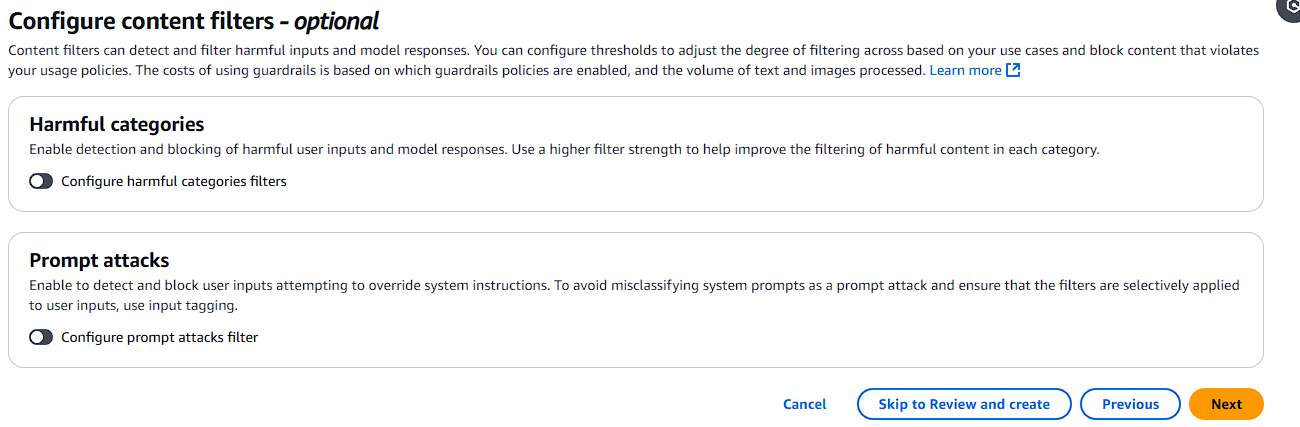This screenshot has height=427, width=1300.
Task: Proceed with the orange Next button
Action: (1226, 404)
